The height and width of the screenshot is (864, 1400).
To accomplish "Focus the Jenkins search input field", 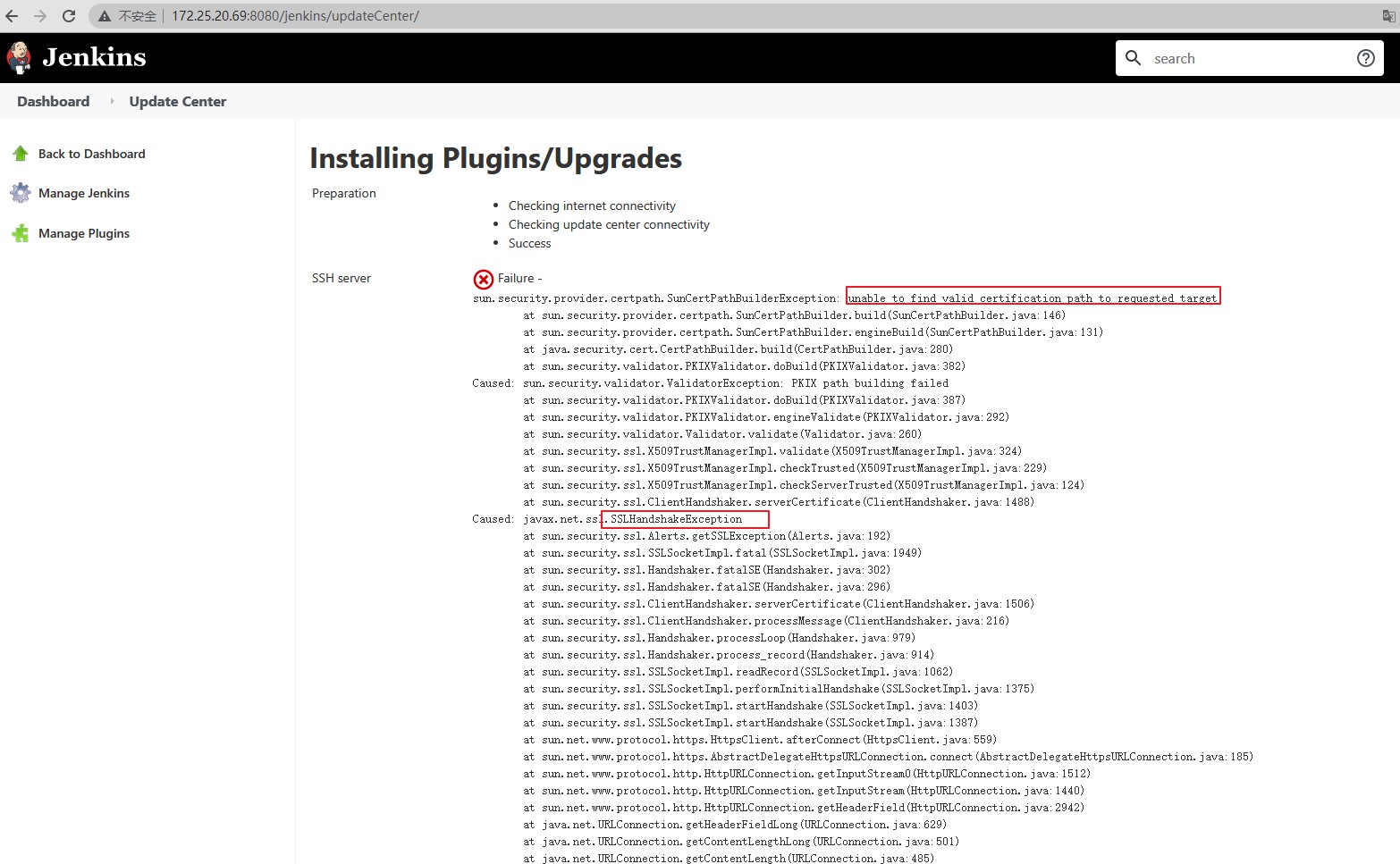I will click(x=1250, y=58).
